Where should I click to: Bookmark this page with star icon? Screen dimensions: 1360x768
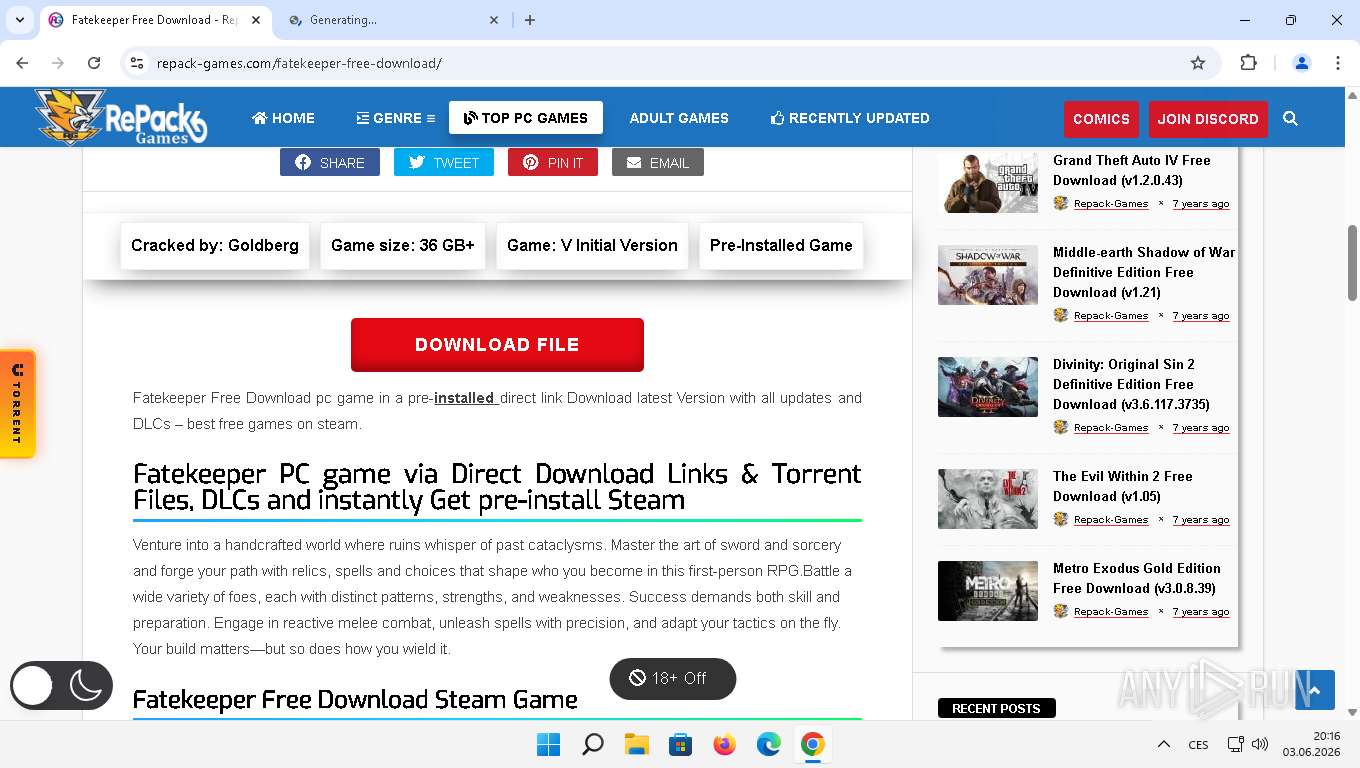click(x=1198, y=63)
